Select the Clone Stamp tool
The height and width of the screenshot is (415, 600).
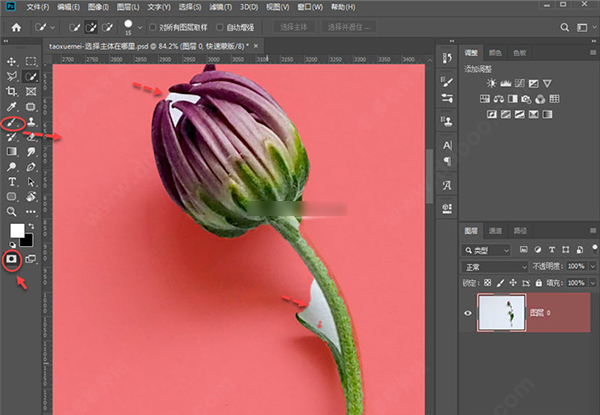(x=31, y=122)
